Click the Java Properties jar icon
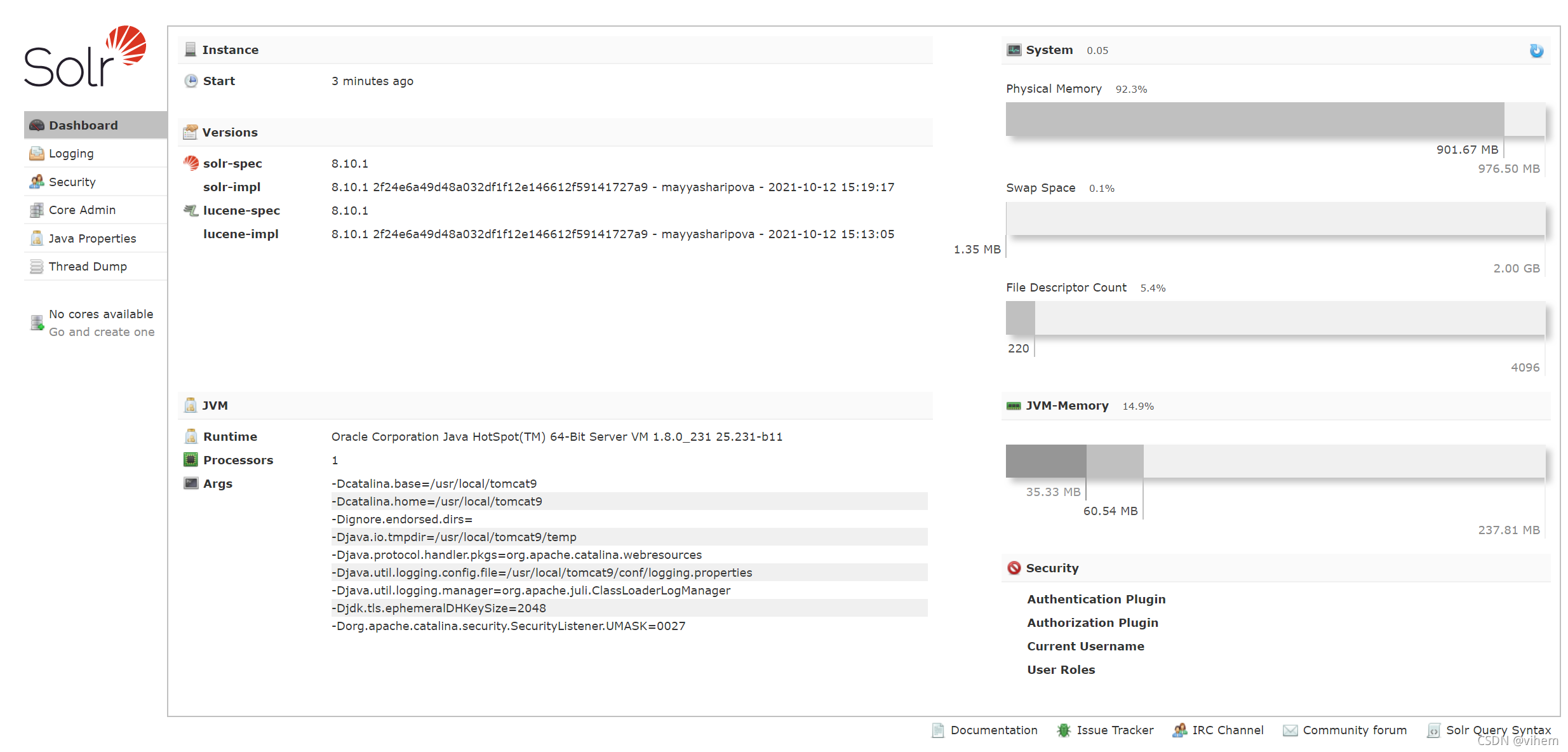Image resolution: width=1568 pixels, height=752 pixels. point(37,238)
